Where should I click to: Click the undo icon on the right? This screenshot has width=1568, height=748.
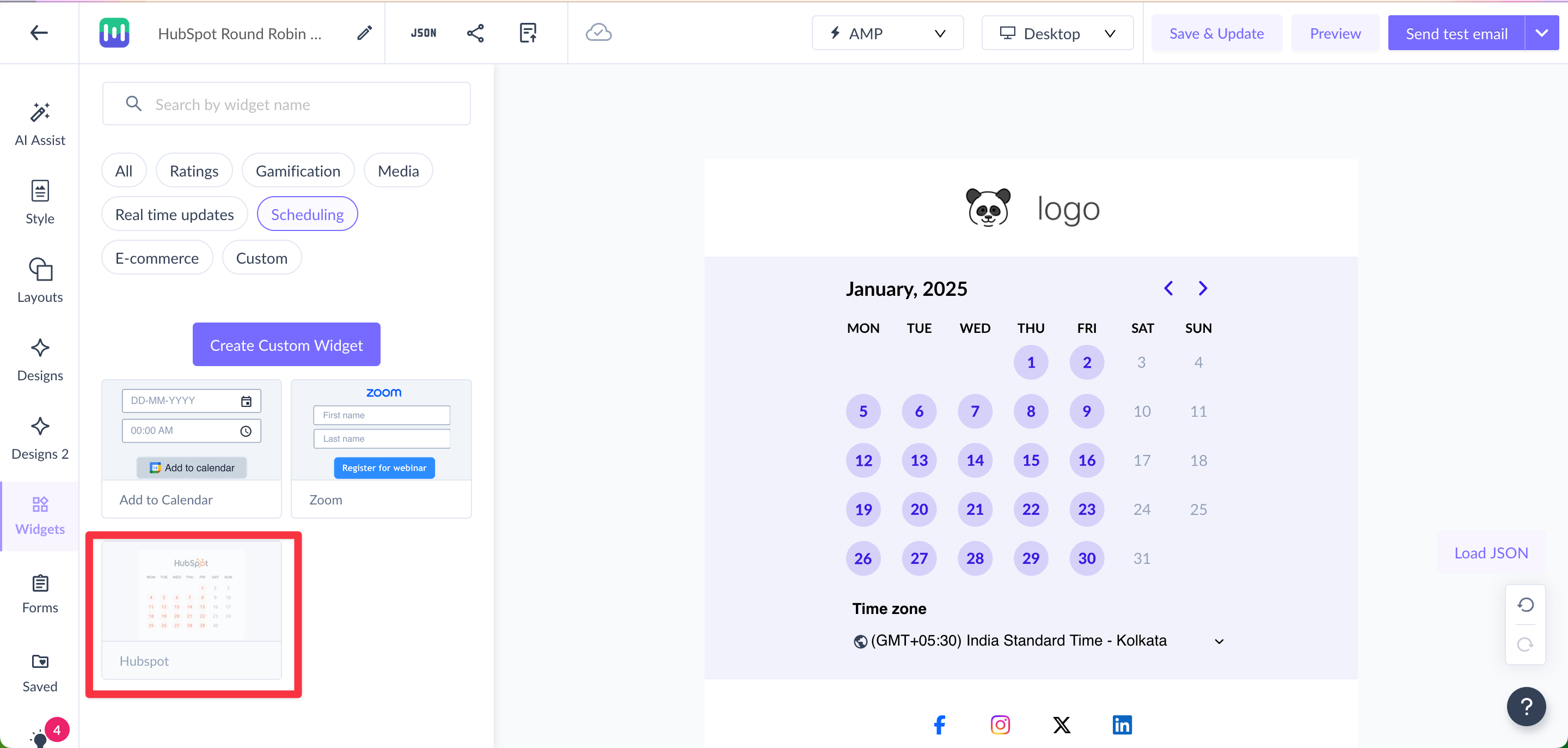(x=1526, y=604)
